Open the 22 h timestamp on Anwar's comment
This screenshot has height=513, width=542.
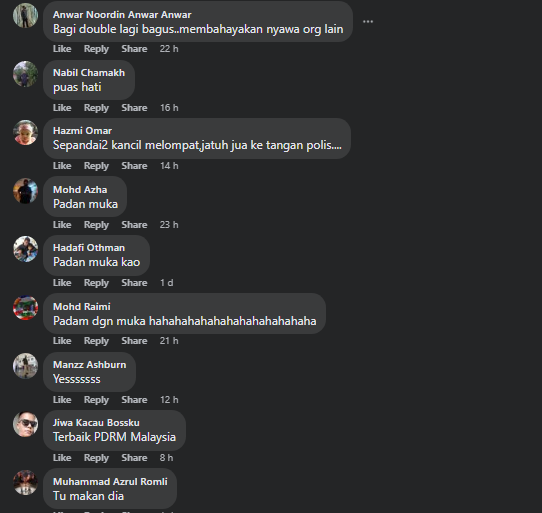[169, 49]
